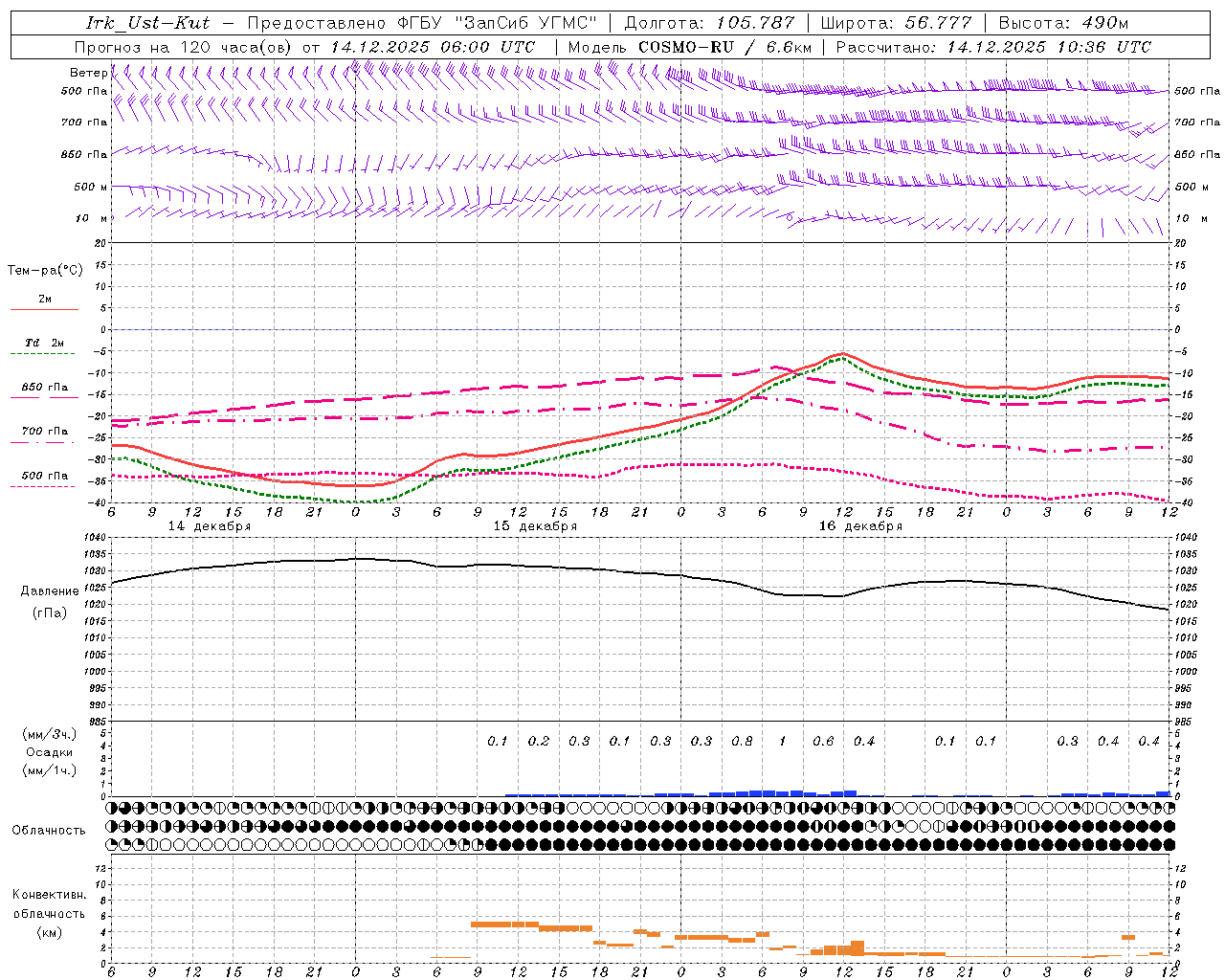
Task: Click the Высота: 490м value
Action: pyautogui.click(x=1063, y=23)
